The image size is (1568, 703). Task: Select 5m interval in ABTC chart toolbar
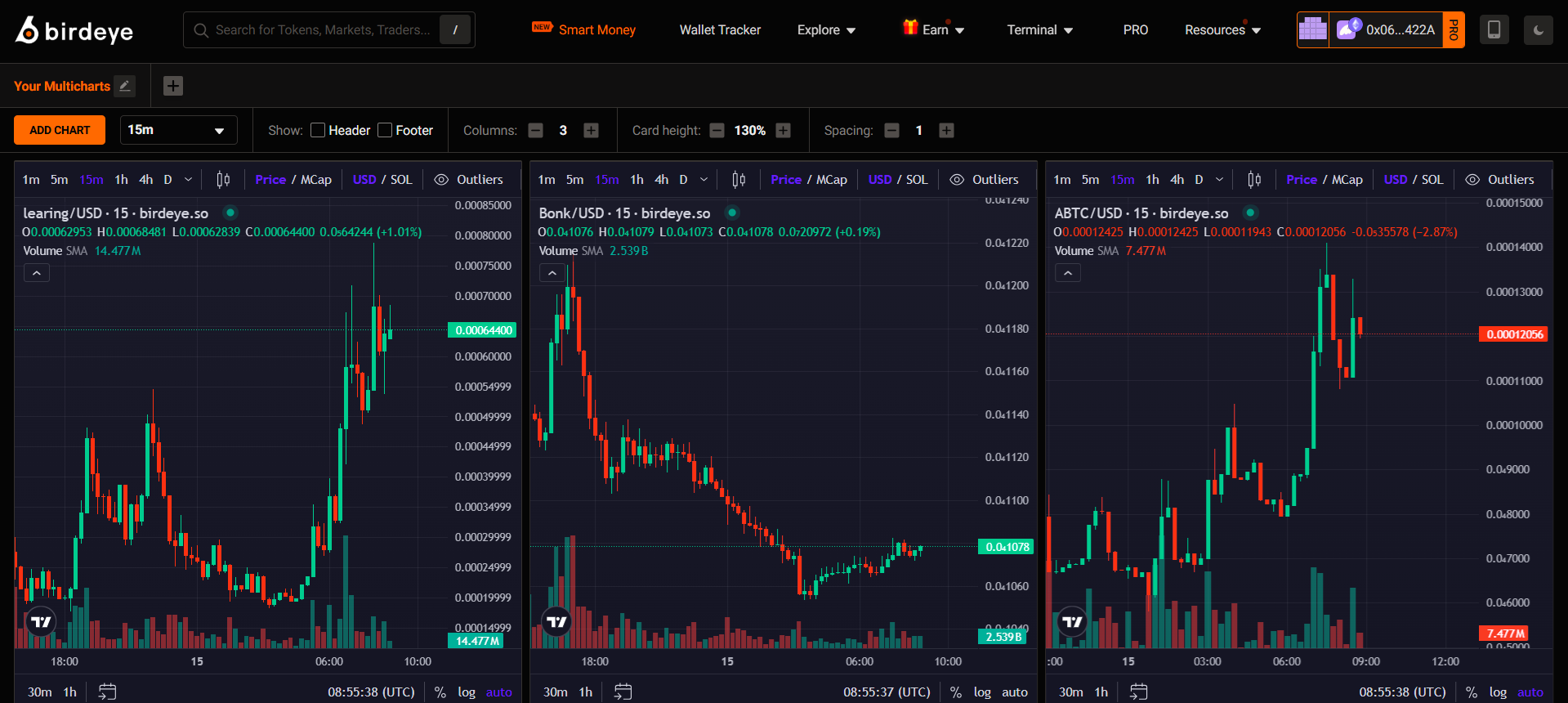tap(1090, 180)
